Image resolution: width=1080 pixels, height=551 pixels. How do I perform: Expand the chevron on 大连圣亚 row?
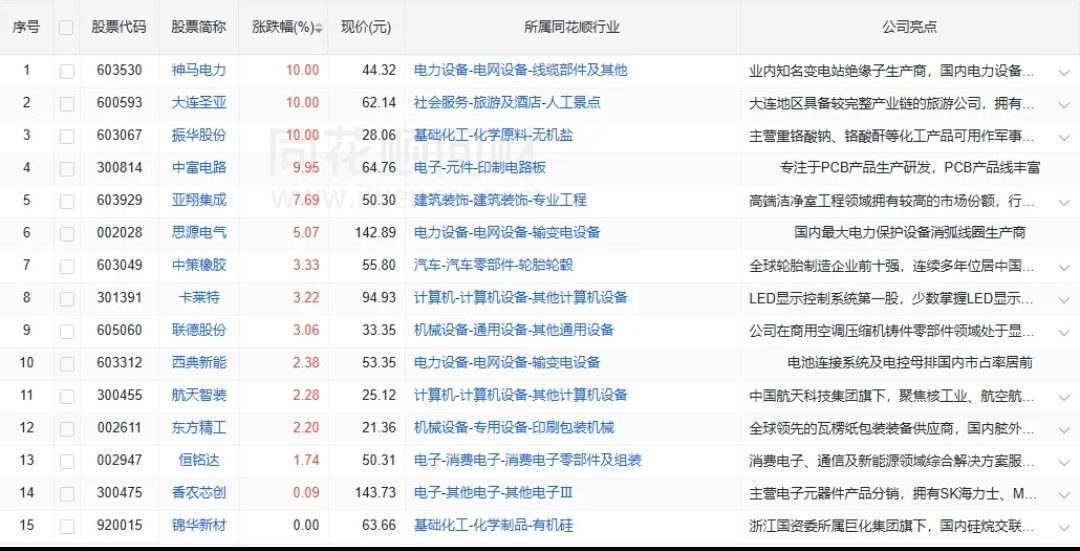[x=1063, y=103]
